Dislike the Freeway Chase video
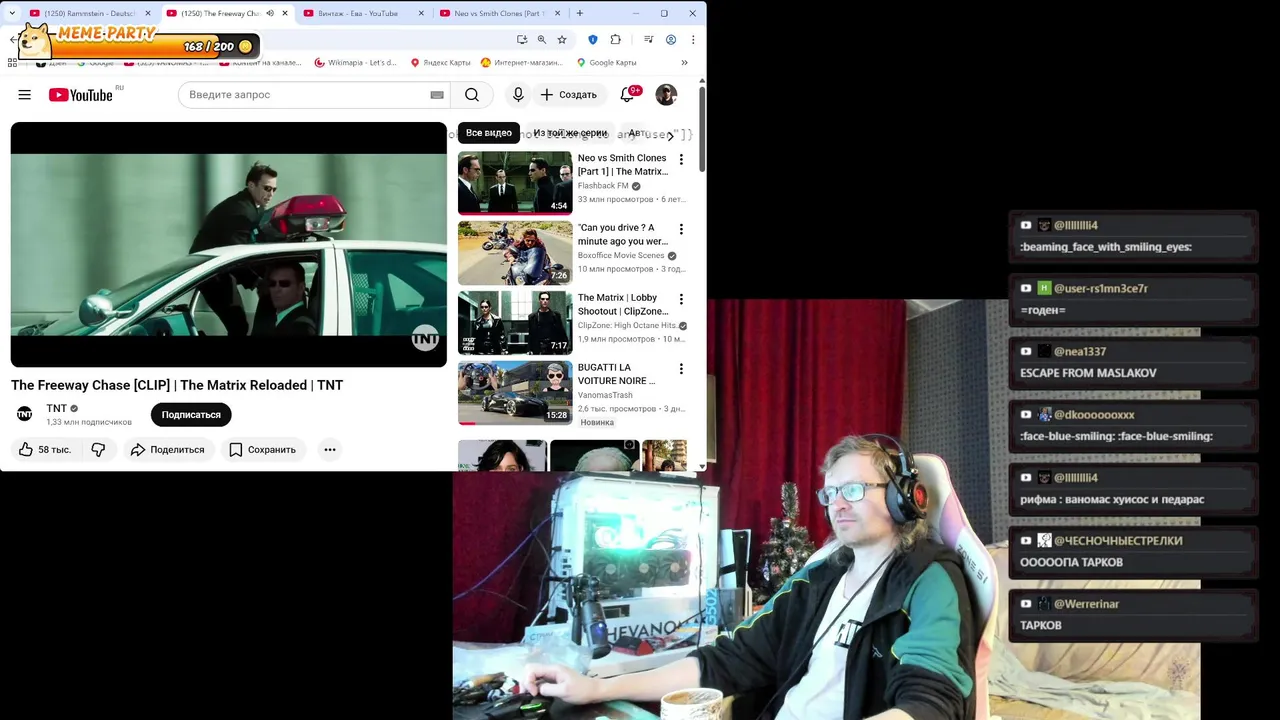Viewport: 1280px width, 720px height. (x=98, y=450)
